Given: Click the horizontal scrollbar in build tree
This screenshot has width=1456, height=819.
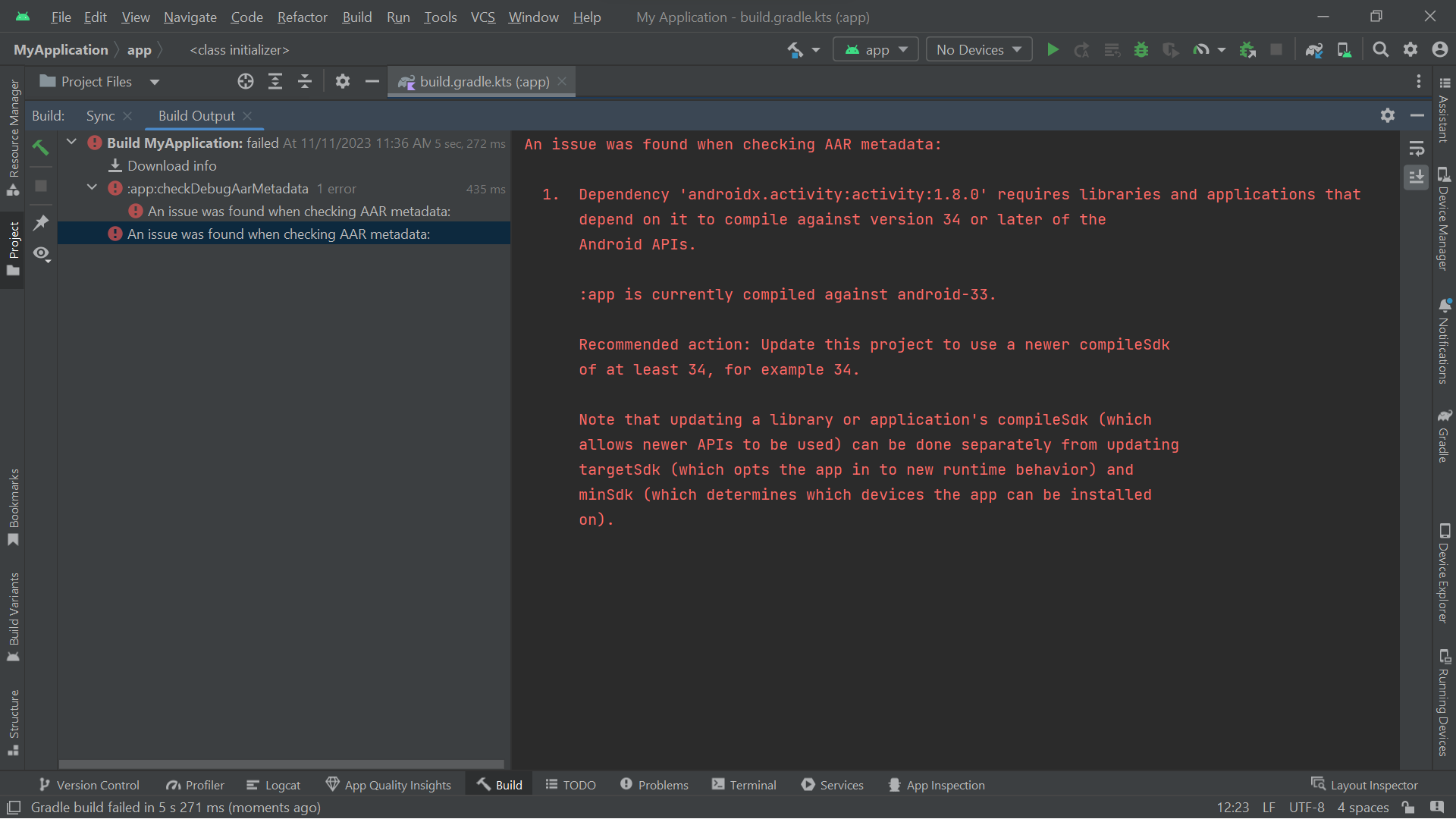Looking at the screenshot, I should click(x=281, y=764).
